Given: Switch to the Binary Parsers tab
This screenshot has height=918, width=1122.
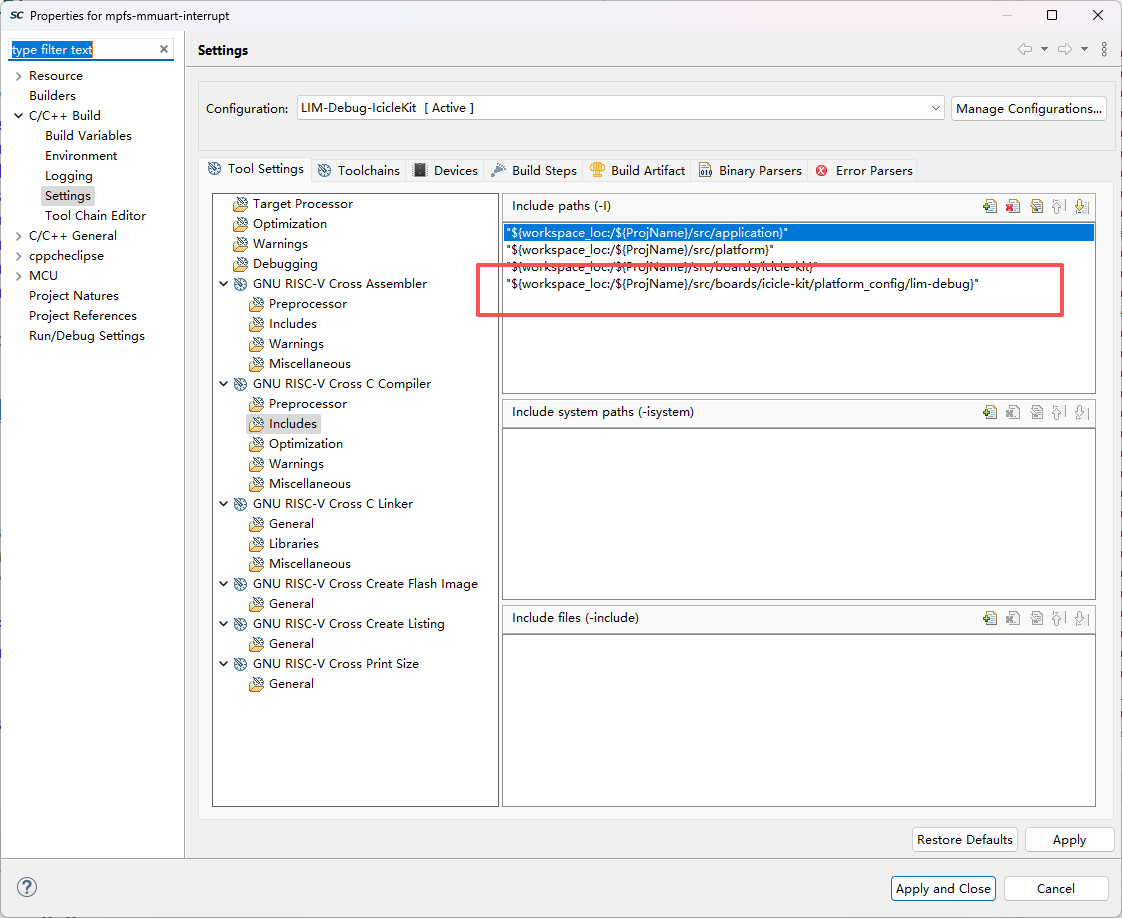Looking at the screenshot, I should [x=750, y=170].
